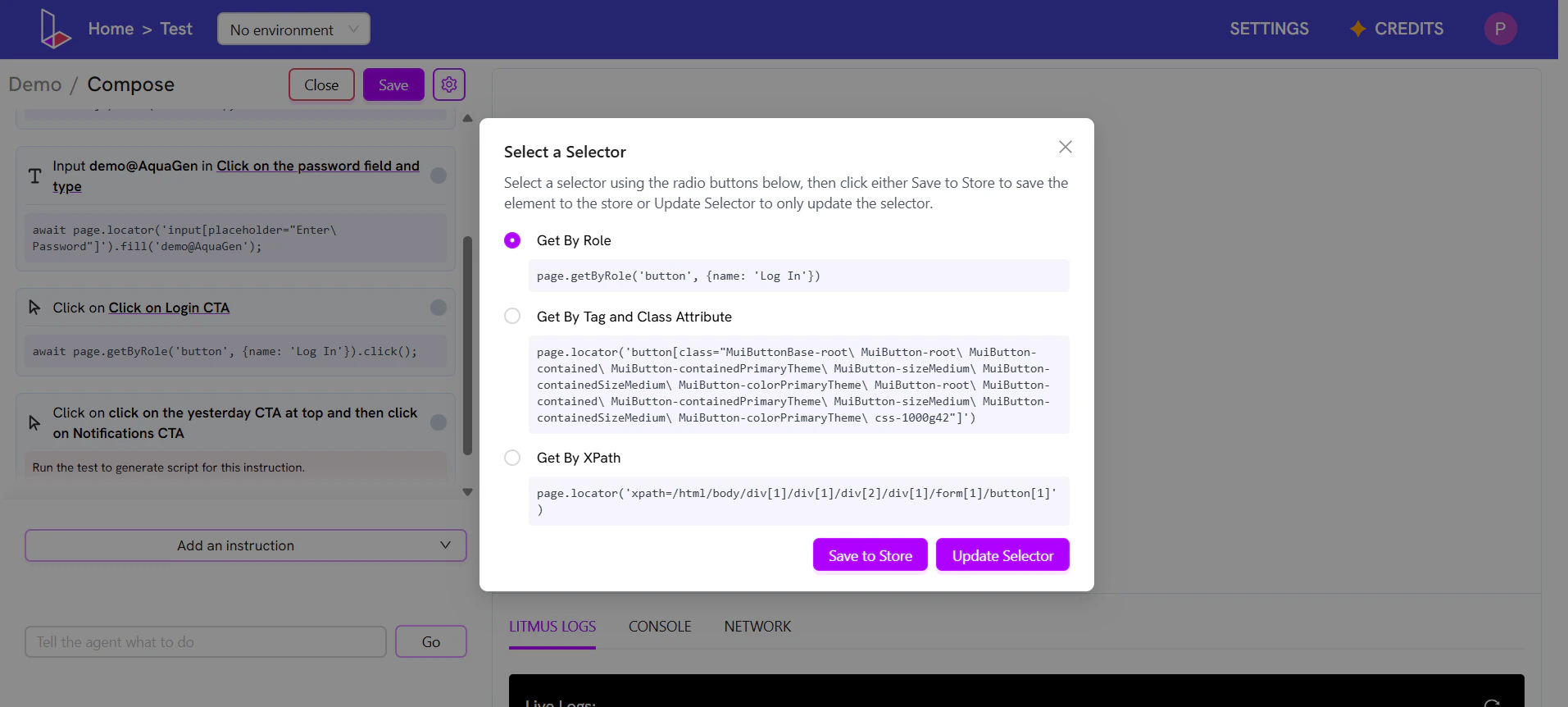This screenshot has width=1568, height=707.
Task: Click cursor icon of Notifications CTA step
Action: click(34, 422)
